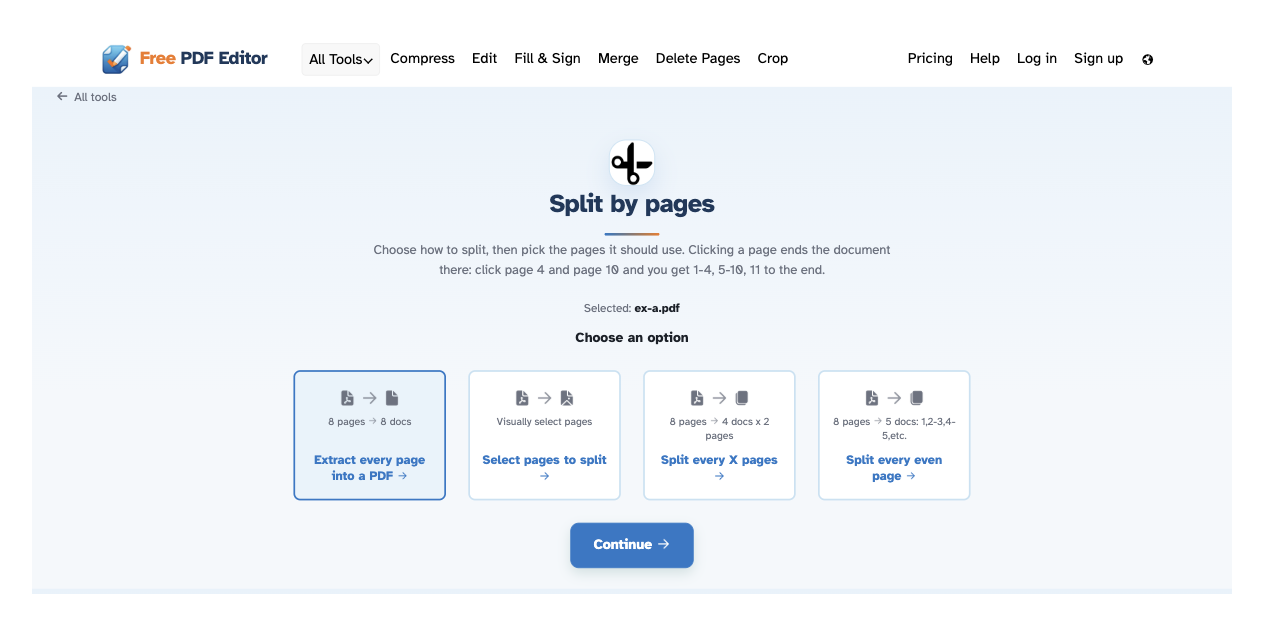Image resolution: width=1264 pixels, height=626 pixels.
Task: Click the scissors Split icon
Action: 631,163
